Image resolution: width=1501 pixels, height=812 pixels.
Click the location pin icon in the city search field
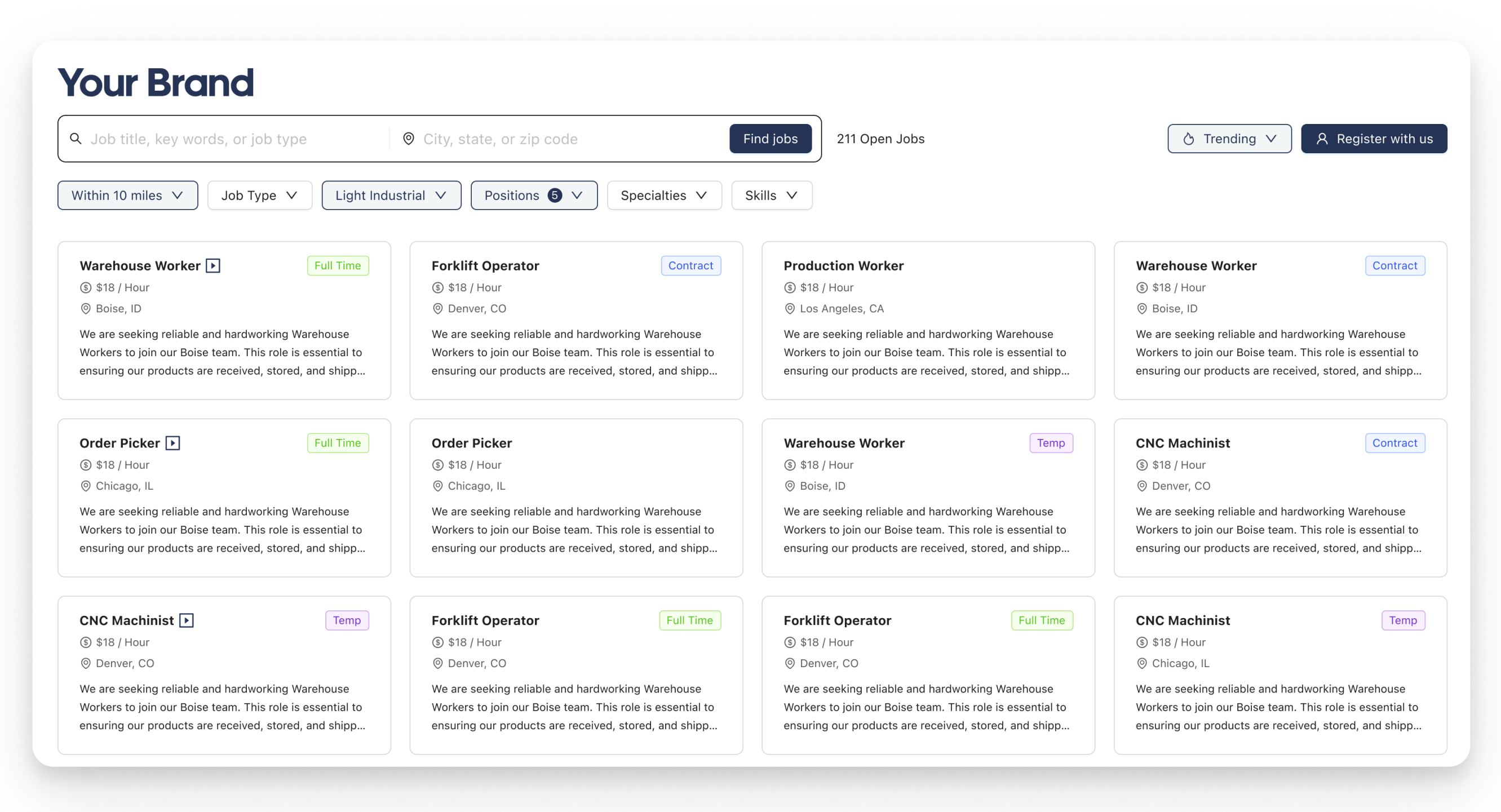[409, 139]
